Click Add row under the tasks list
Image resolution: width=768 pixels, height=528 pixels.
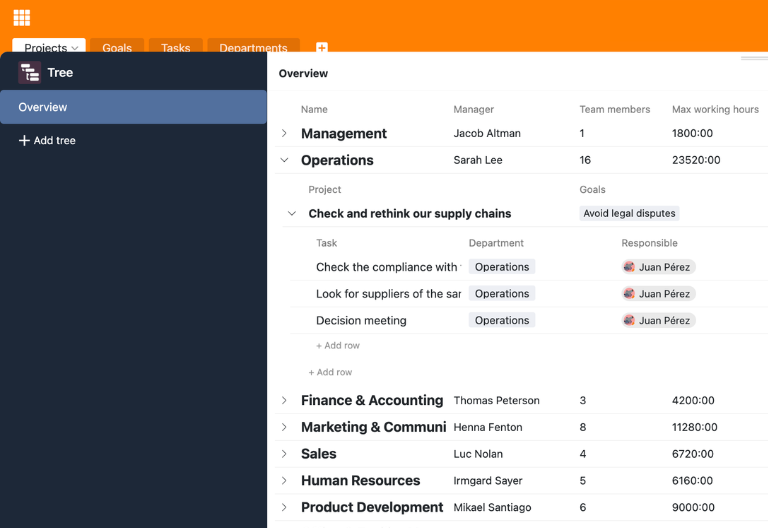pyautogui.click(x=338, y=346)
